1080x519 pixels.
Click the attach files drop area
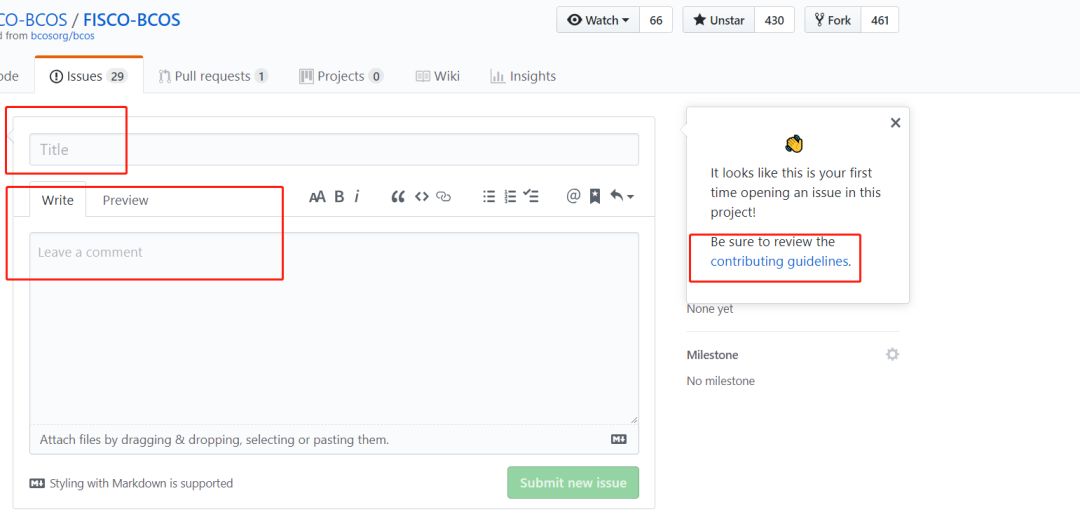click(x=334, y=439)
